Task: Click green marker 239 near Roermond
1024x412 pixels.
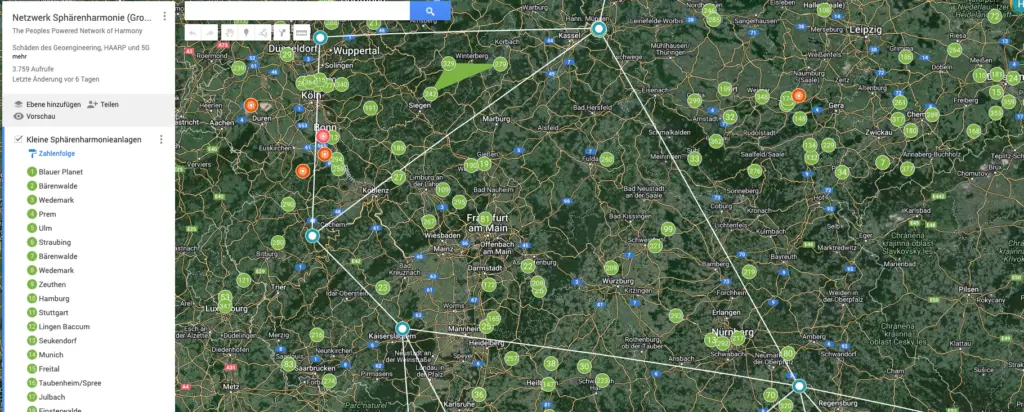Action: point(238,68)
